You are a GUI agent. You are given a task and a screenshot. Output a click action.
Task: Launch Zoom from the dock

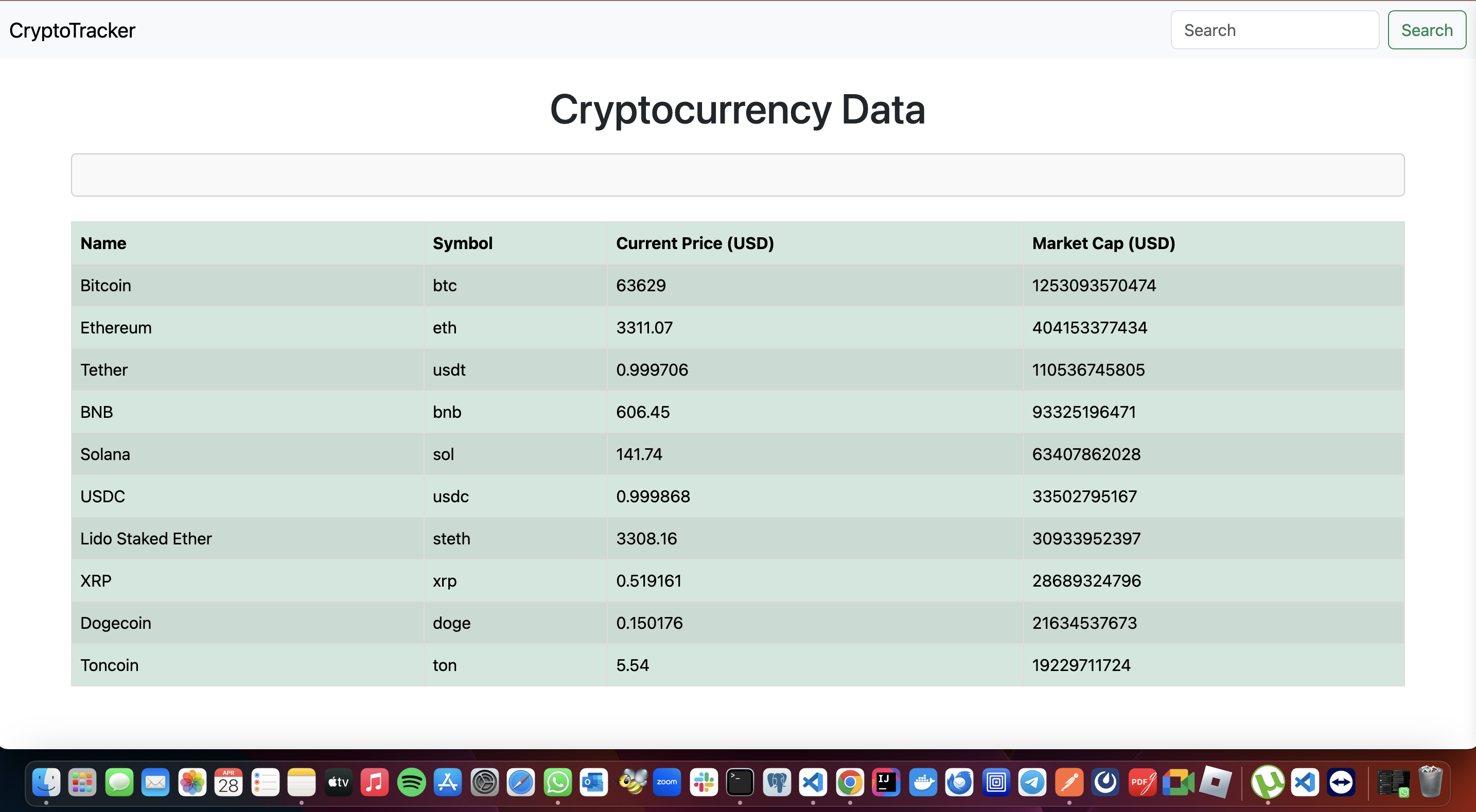coord(666,782)
